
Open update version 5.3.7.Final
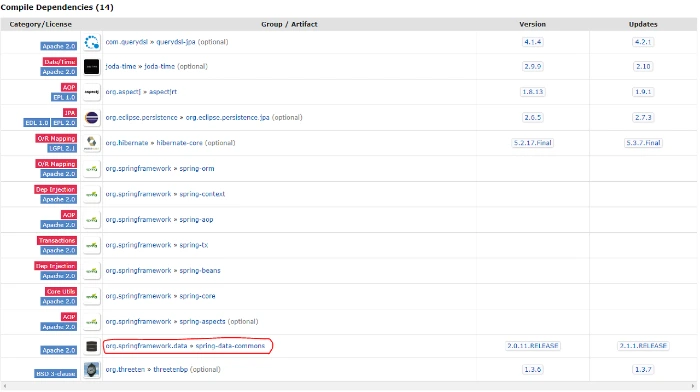[643, 143]
